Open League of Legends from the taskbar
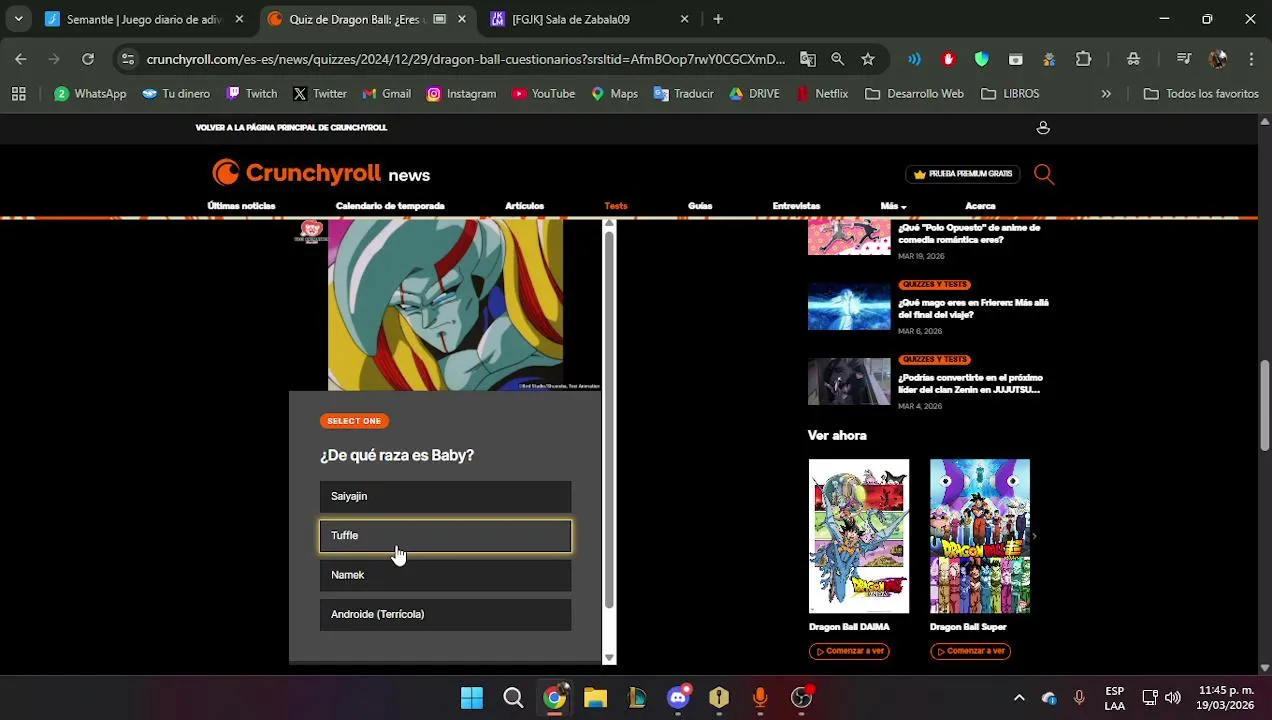 [637, 697]
